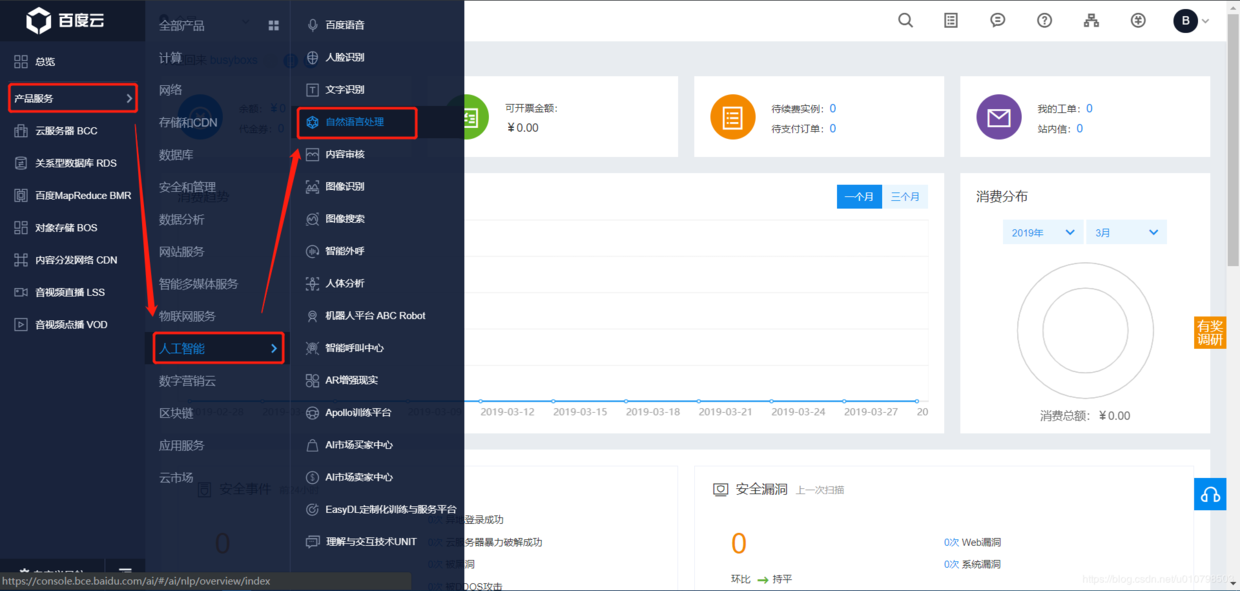Select 数字营销云 category

pos(187,381)
